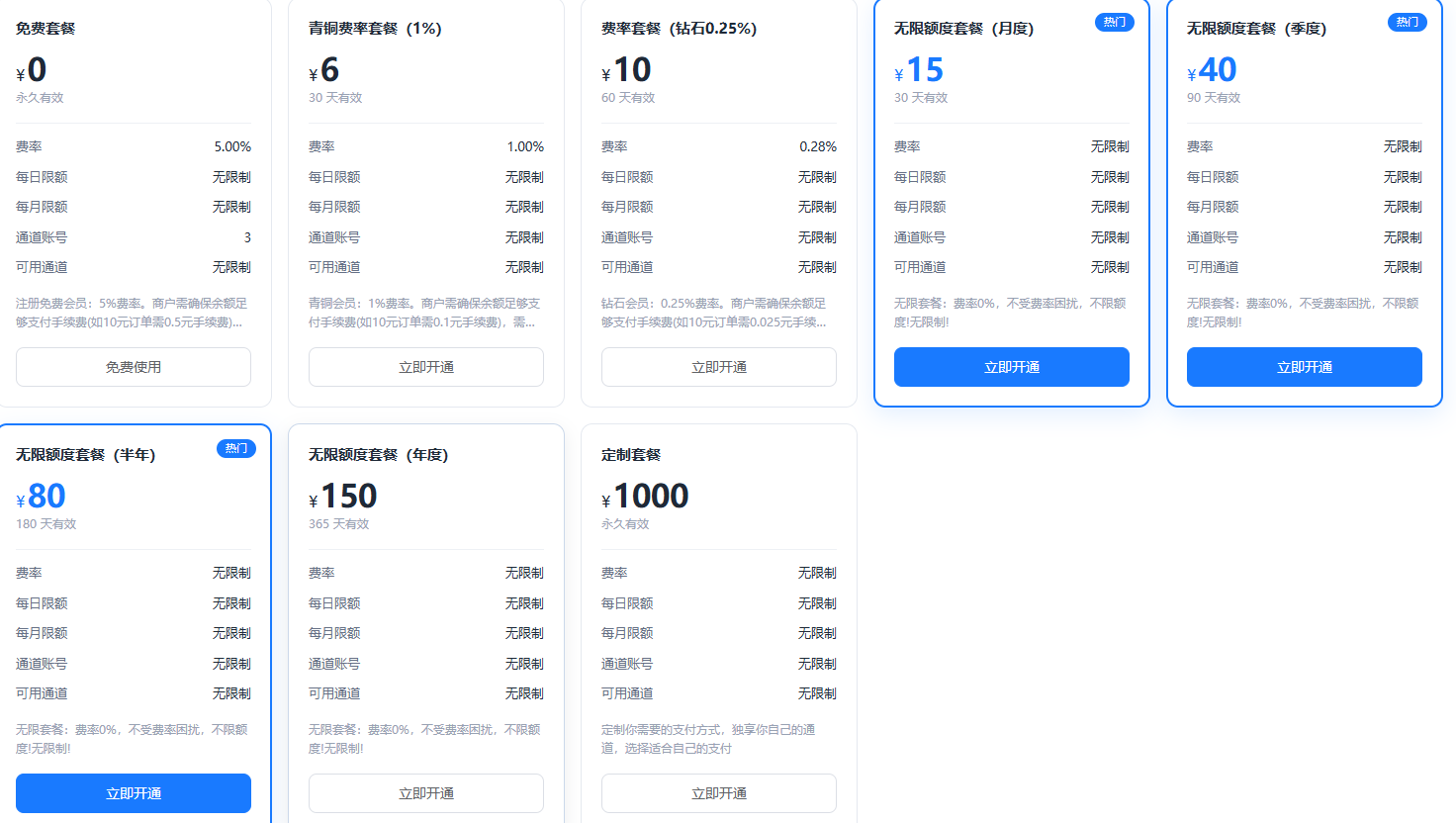Select the 无限额度套餐（半年）title
This screenshot has height=823, width=1456.
tap(85, 455)
